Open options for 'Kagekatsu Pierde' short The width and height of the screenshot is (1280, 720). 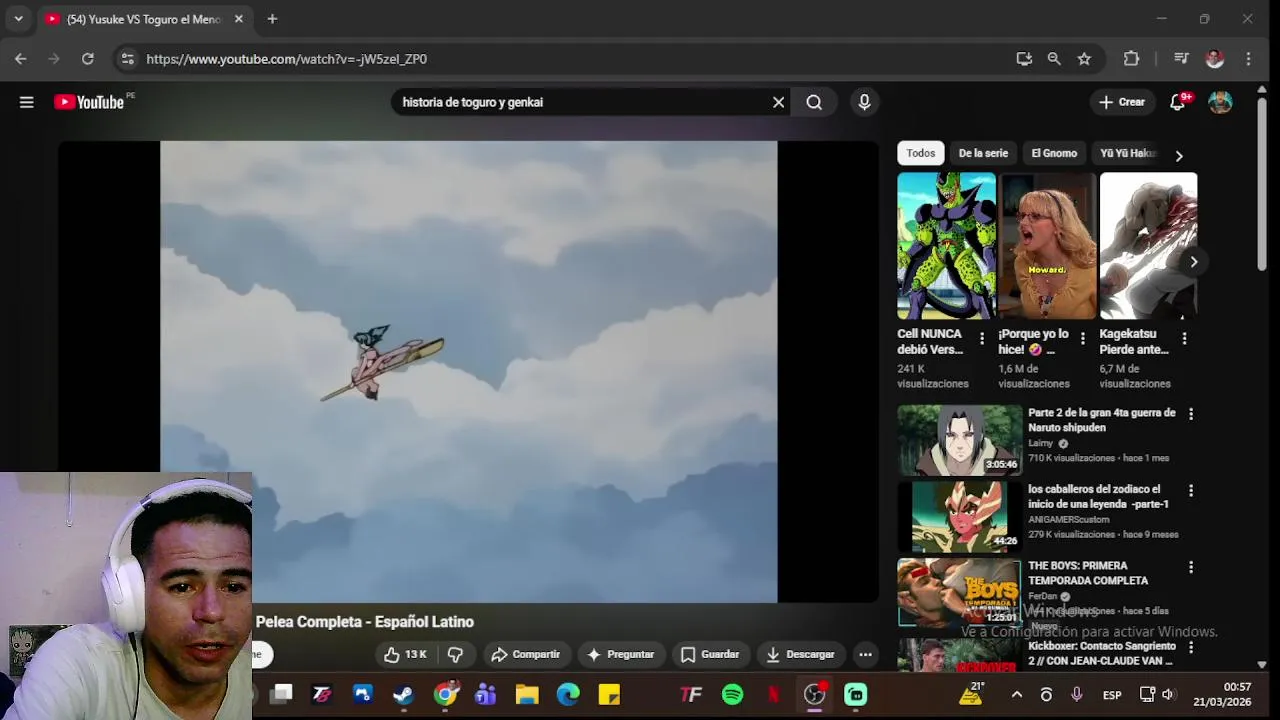click(1184, 339)
